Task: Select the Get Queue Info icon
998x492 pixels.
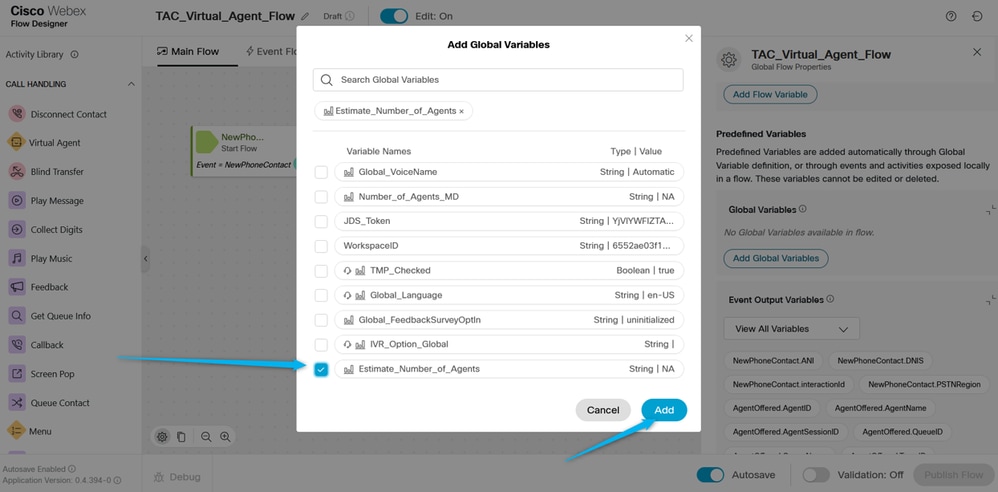Action: 17,316
